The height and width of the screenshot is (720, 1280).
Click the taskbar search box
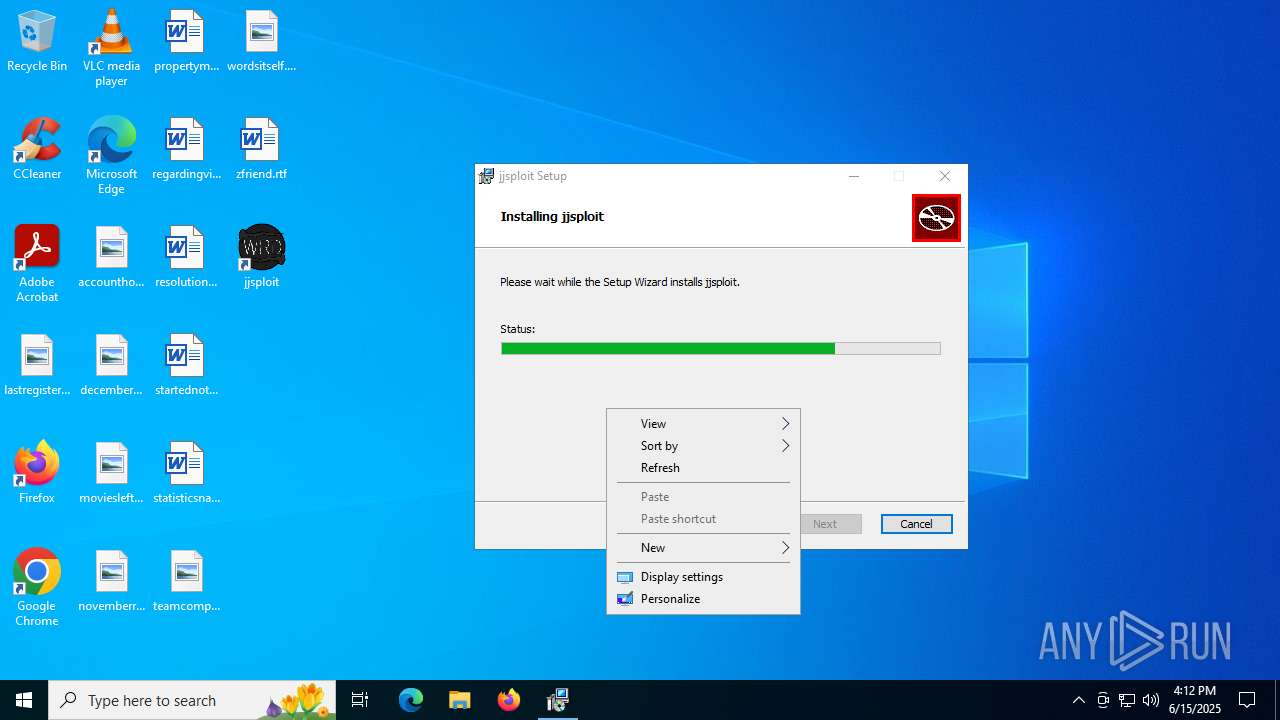[194, 700]
